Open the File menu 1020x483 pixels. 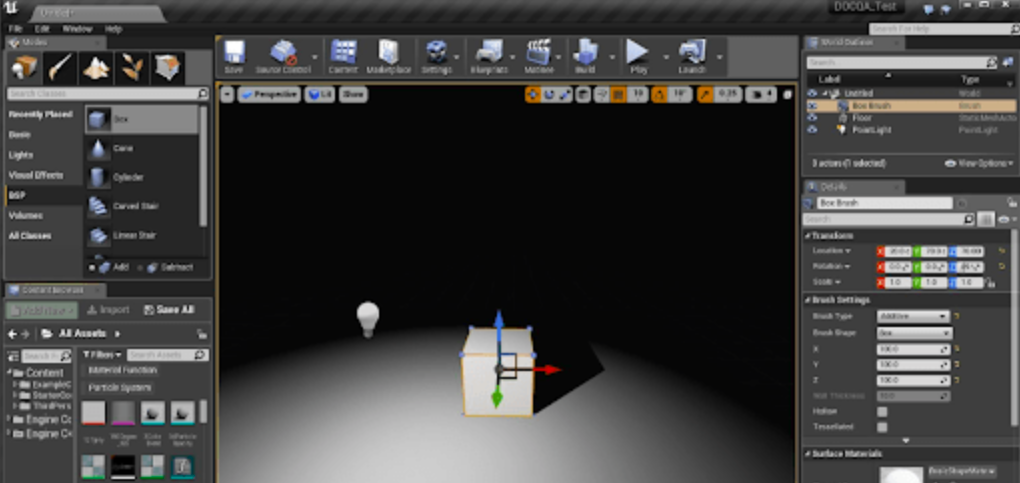point(16,29)
